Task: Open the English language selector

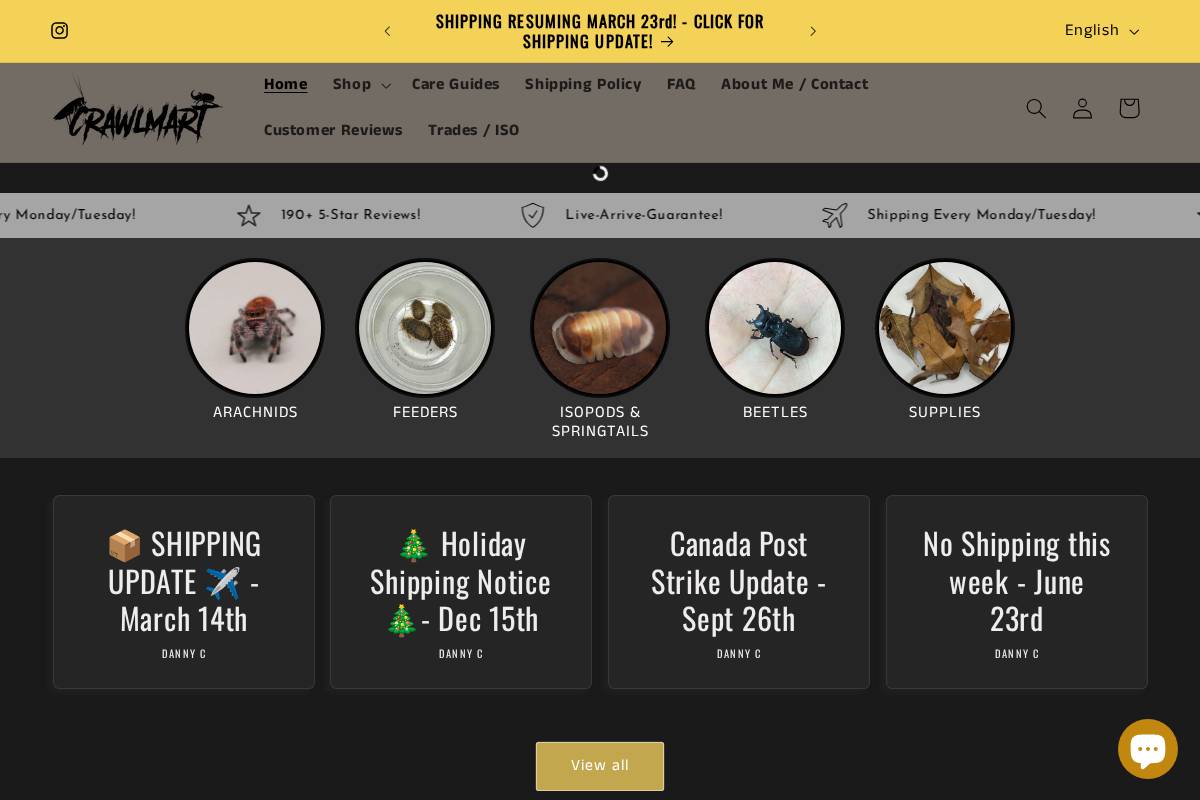Action: 1101,31
